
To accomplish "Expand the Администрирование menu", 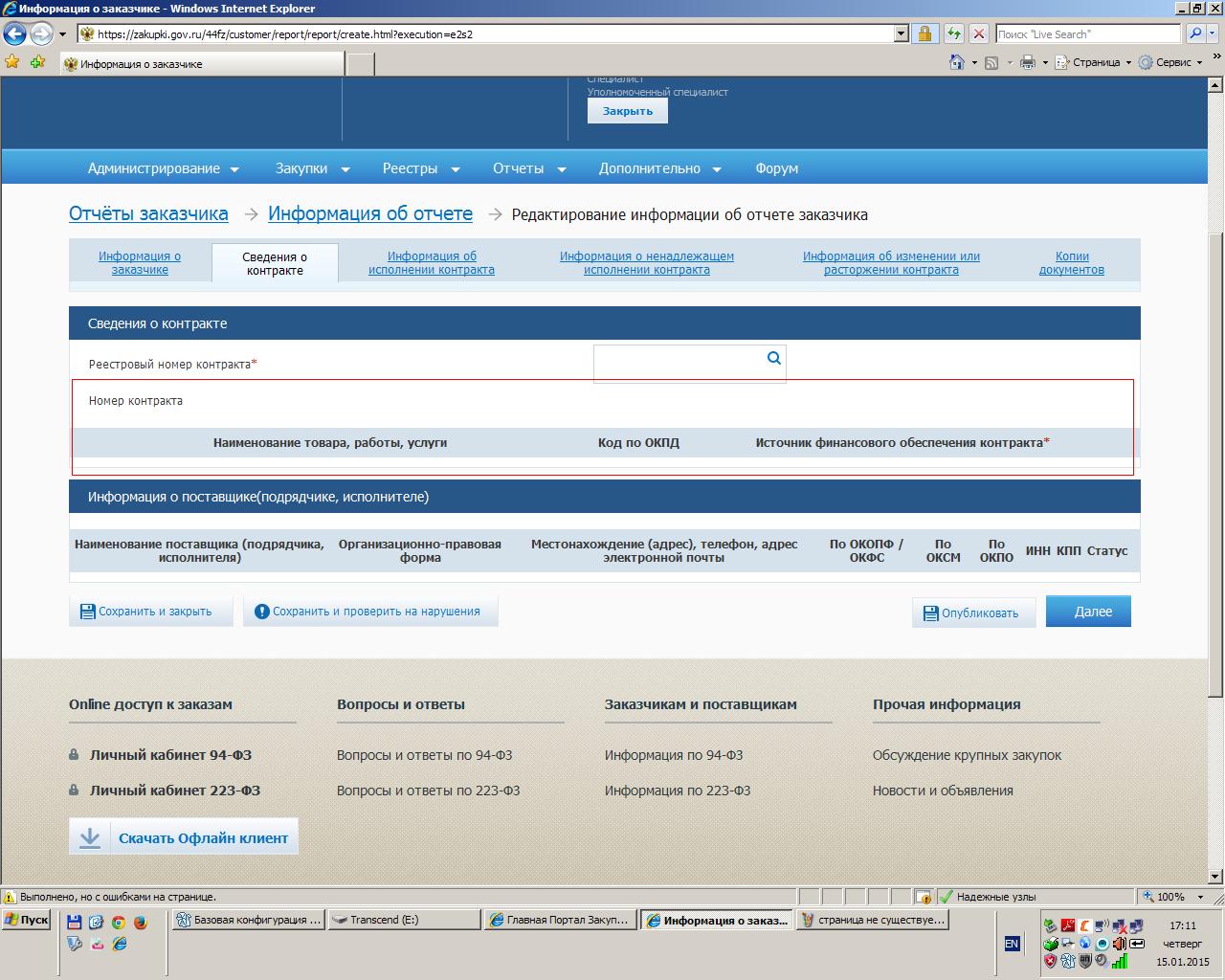I will (x=163, y=168).
